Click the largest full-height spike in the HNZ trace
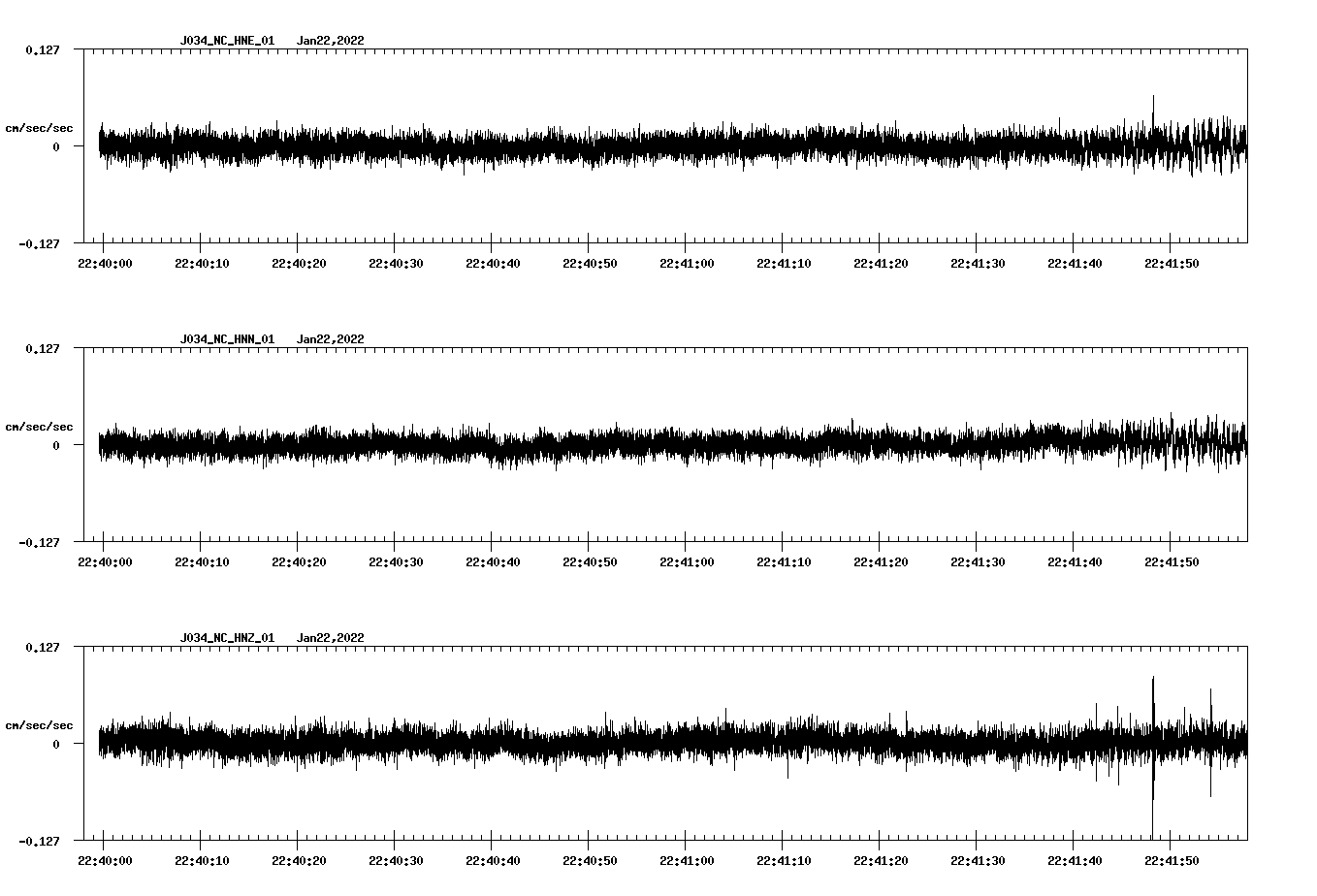1317x896 pixels. click(x=1153, y=756)
